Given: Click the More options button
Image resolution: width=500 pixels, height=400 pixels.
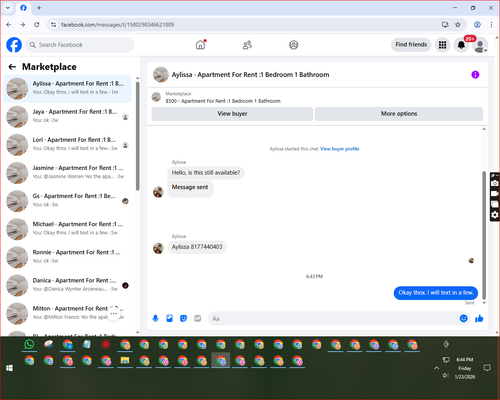Looking at the screenshot, I should click(399, 114).
